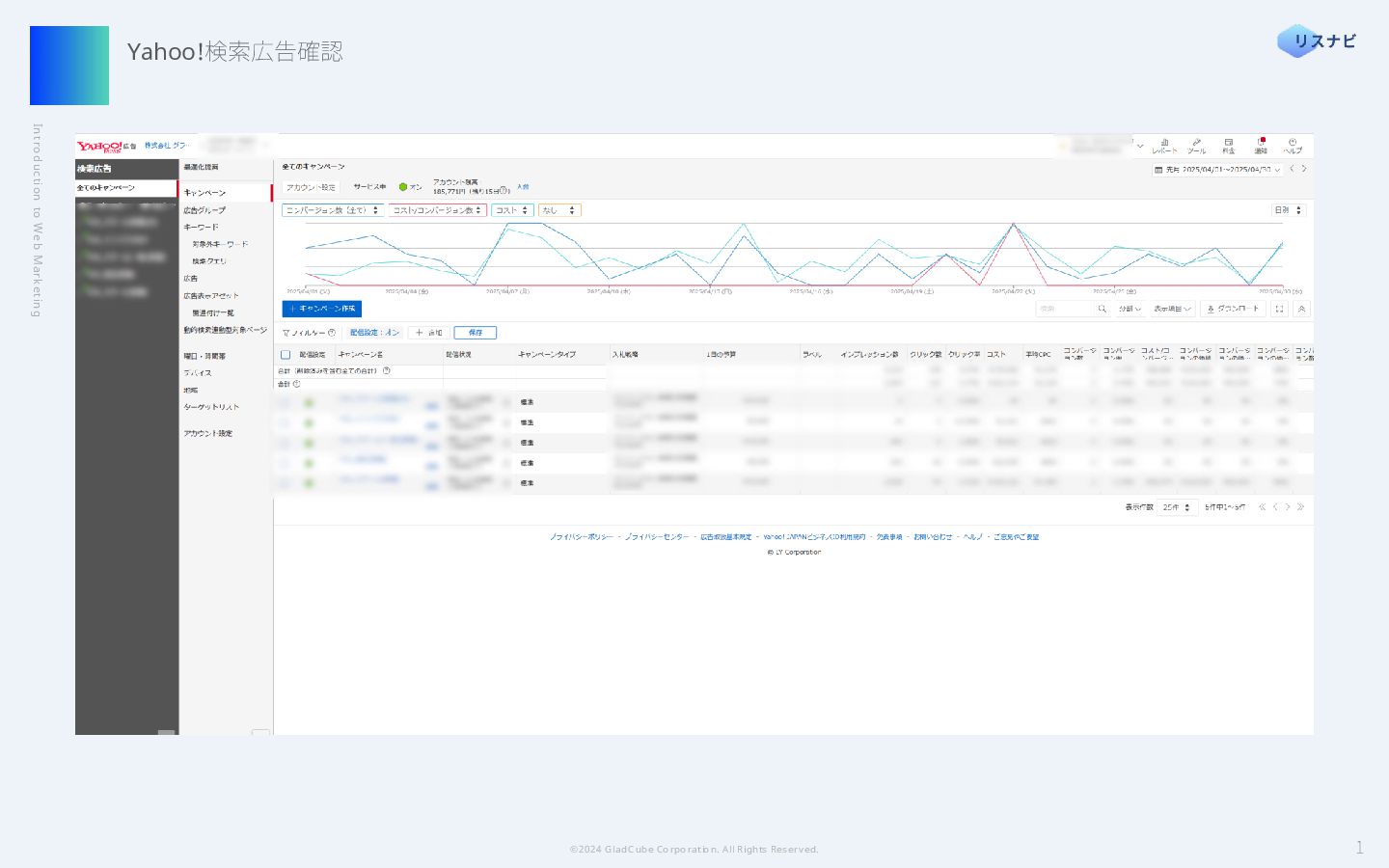Viewport: 1389px width, 868px height.
Task: Open the レポート (Reports) icon in header
Action: click(x=1164, y=146)
